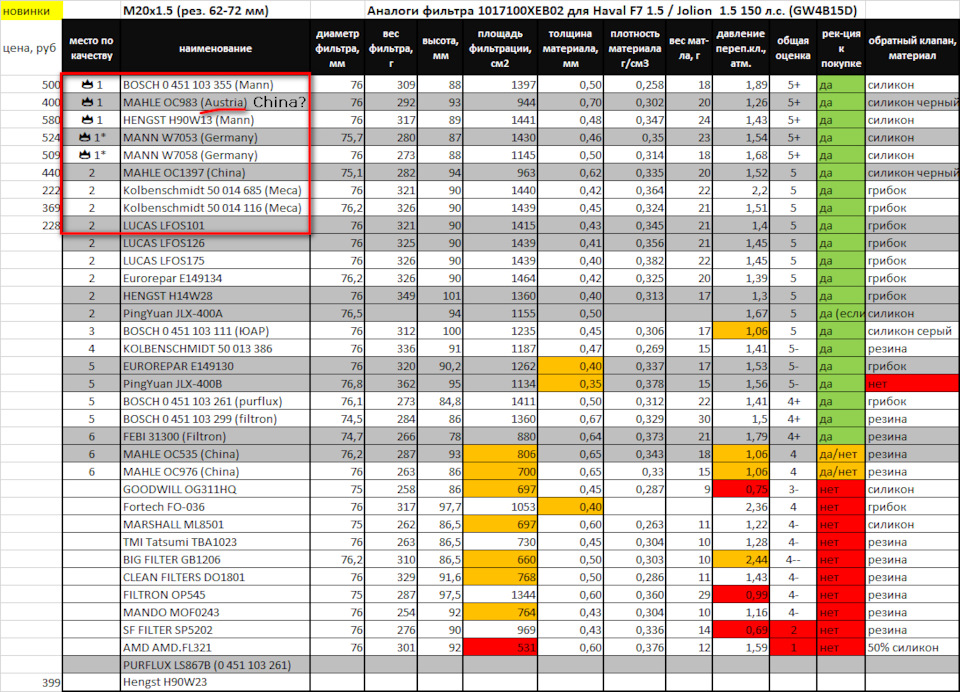Screen dimensions: 960x692
Task: Click the 'место по качеству' header cell
Action: click(x=91, y=48)
